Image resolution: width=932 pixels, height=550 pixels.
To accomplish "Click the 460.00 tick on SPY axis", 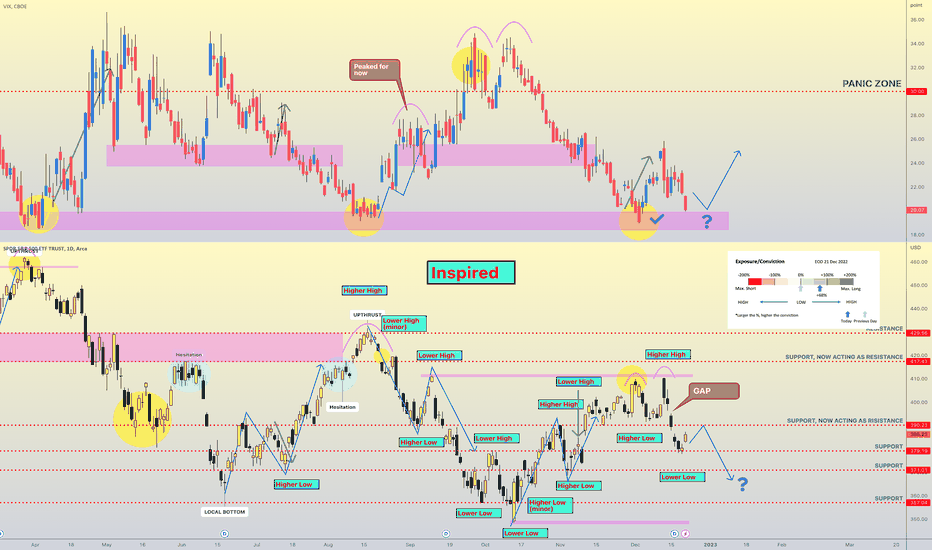I will click(919, 262).
